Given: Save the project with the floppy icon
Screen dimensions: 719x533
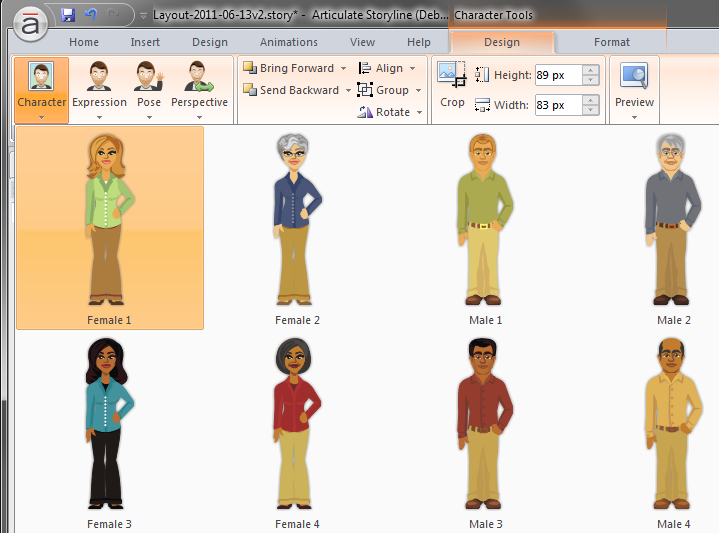Looking at the screenshot, I should tap(68, 15).
